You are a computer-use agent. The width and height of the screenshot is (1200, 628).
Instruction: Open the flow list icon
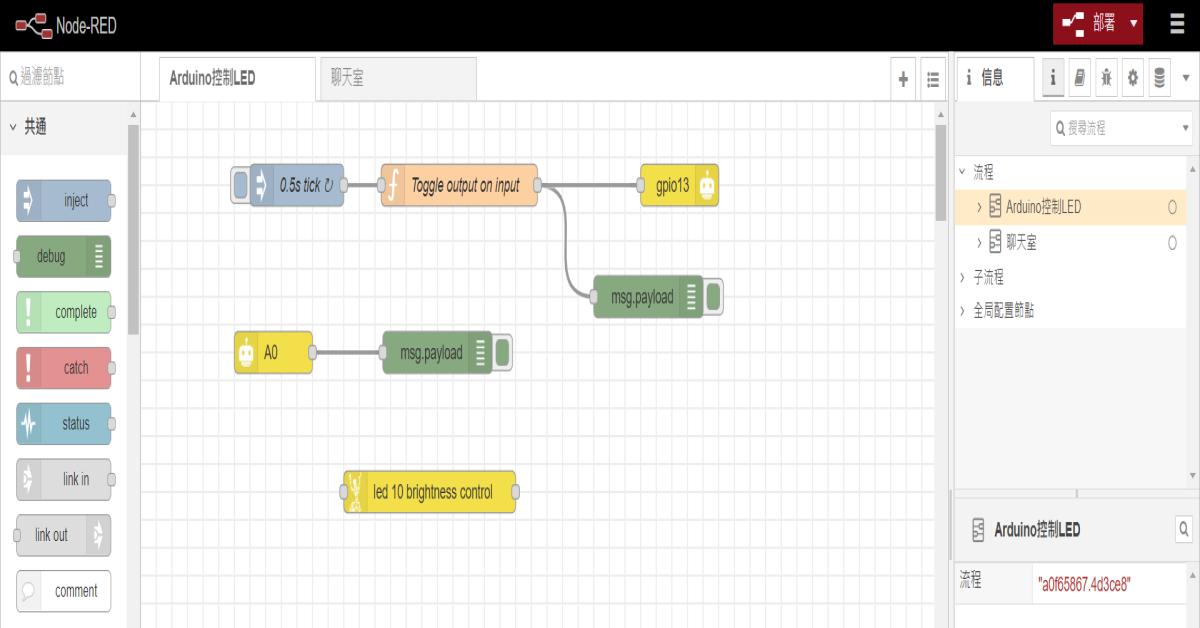pyautogui.click(x=933, y=79)
